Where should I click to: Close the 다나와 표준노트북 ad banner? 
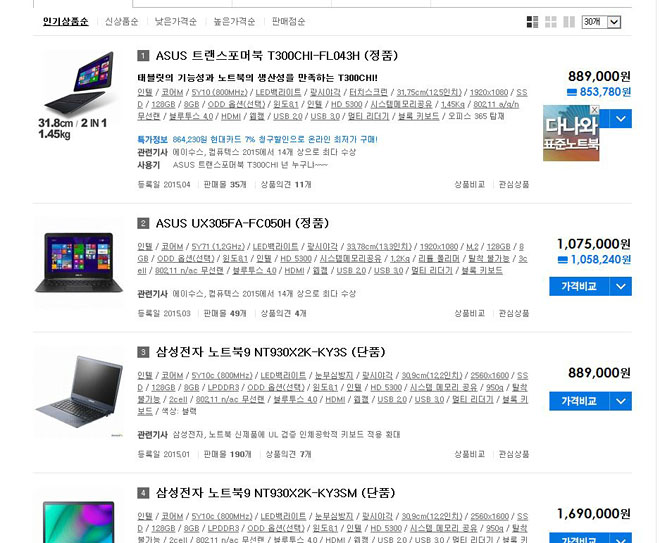594,110
